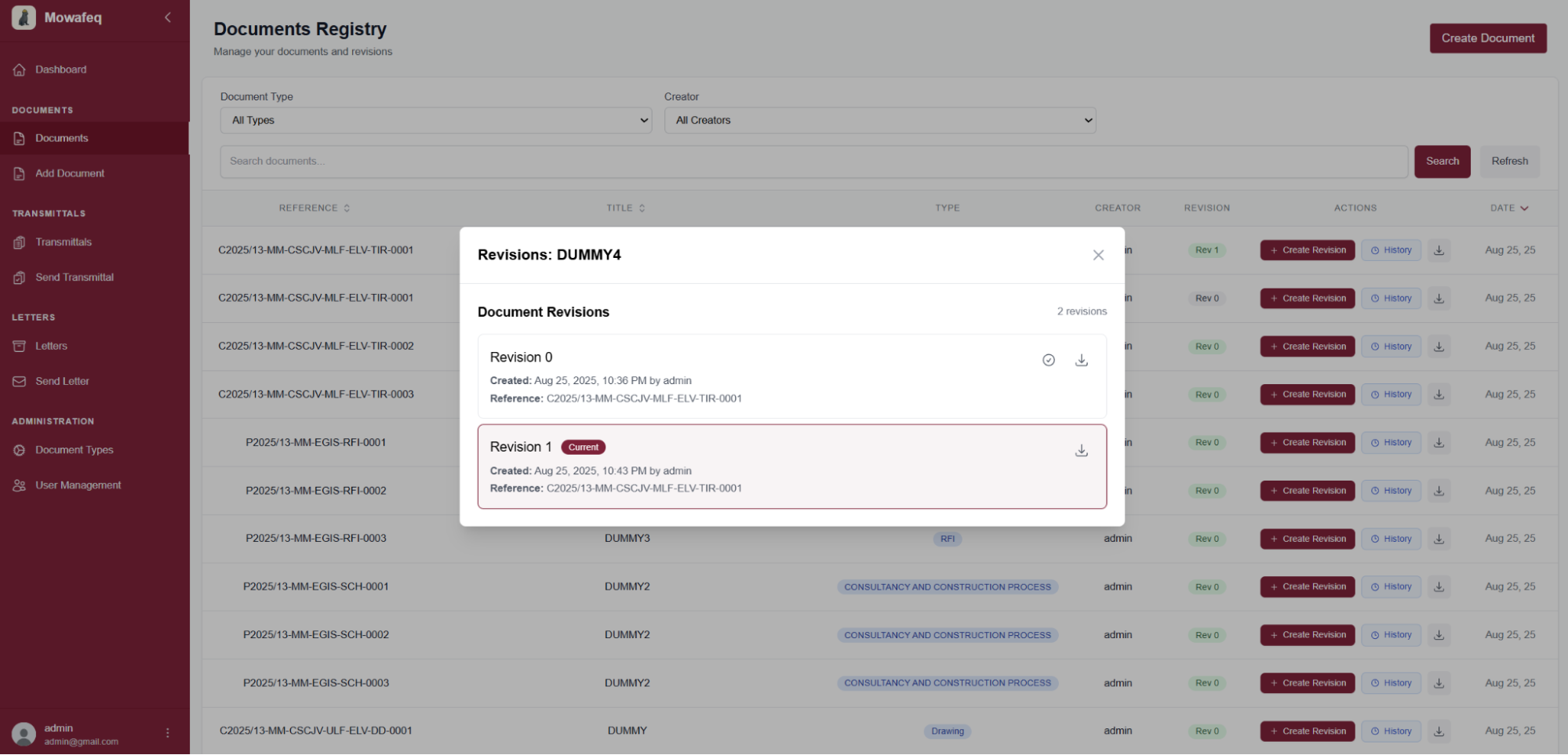
Task: Download the DUMMY3 RFI document
Action: tap(1439, 539)
